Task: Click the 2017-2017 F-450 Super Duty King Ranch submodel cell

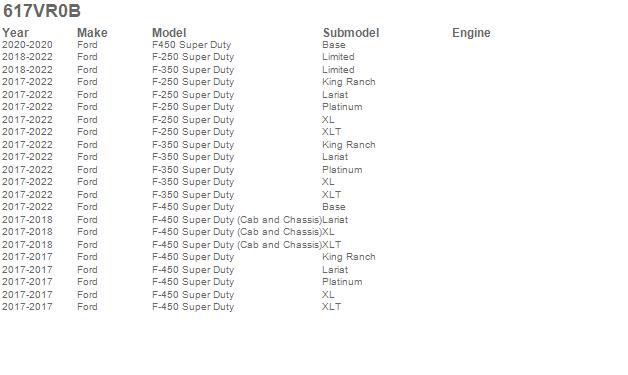Action: coord(349,257)
